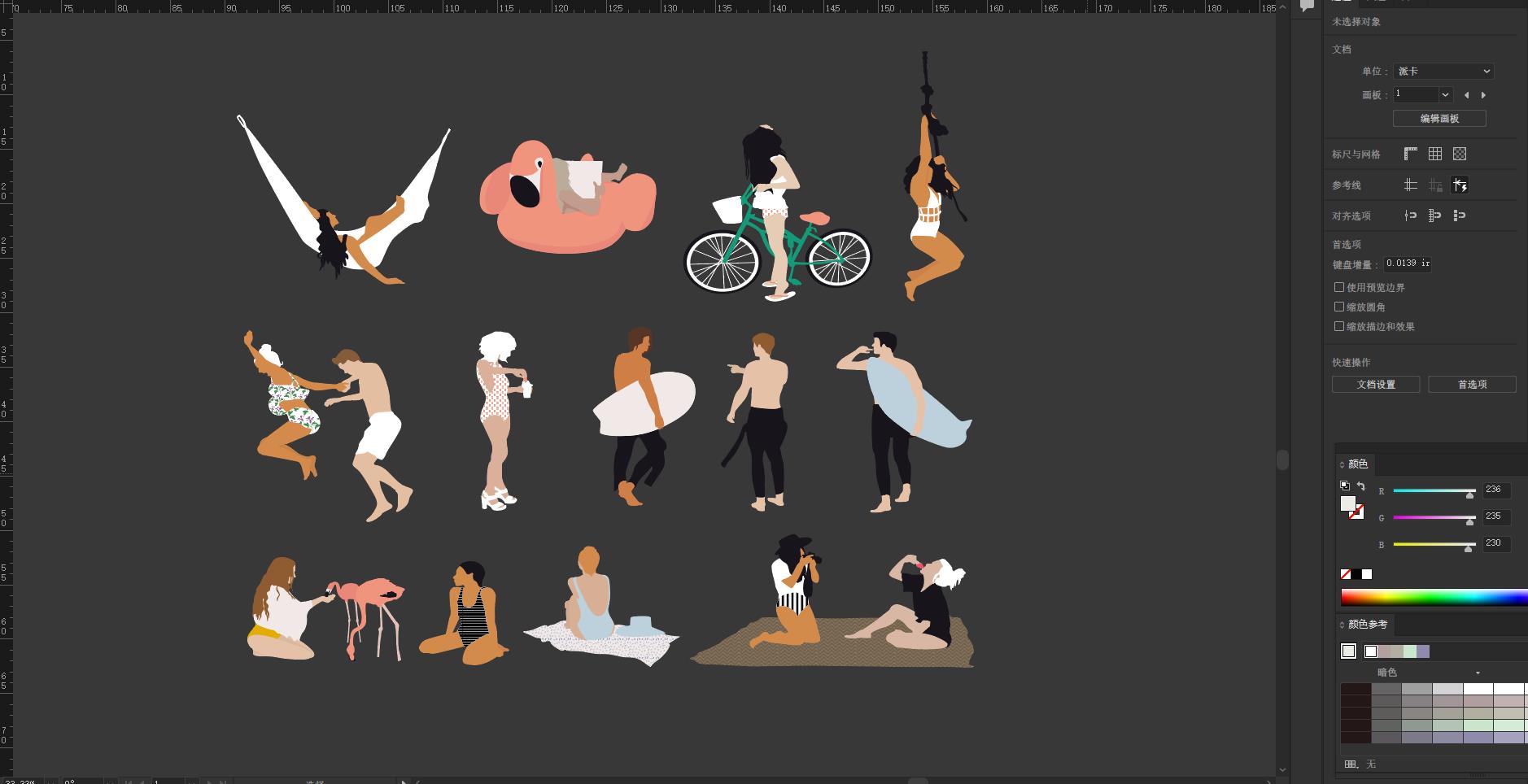Screen dimensions: 1528x784
Task: Open the 暗色 harmony variation dropdown
Action: pyautogui.click(x=1478, y=673)
